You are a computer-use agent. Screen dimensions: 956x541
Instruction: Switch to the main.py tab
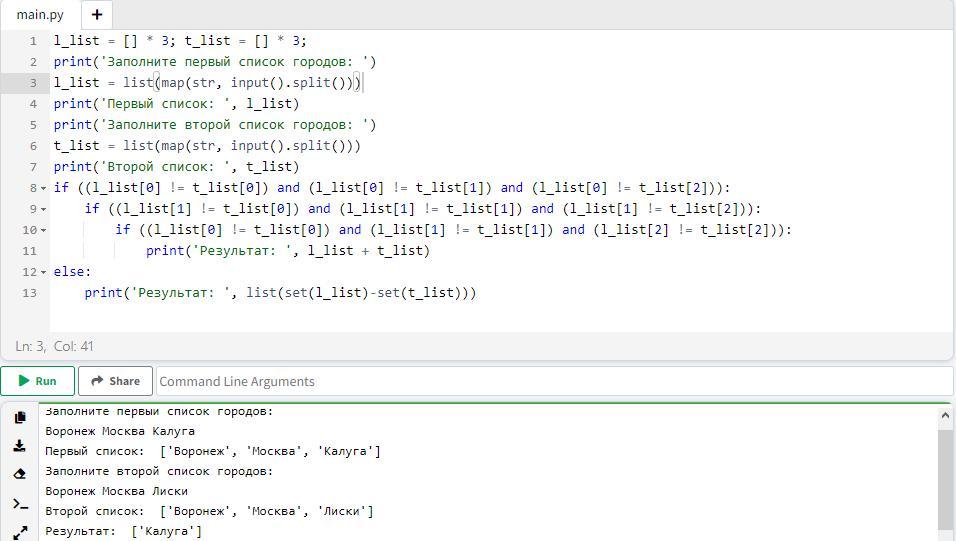click(x=40, y=15)
